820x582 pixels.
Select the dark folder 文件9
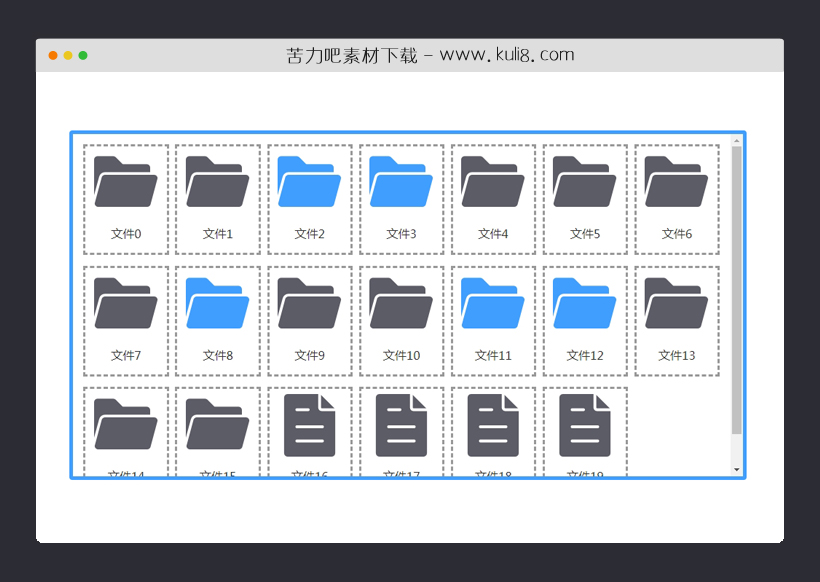(x=309, y=307)
